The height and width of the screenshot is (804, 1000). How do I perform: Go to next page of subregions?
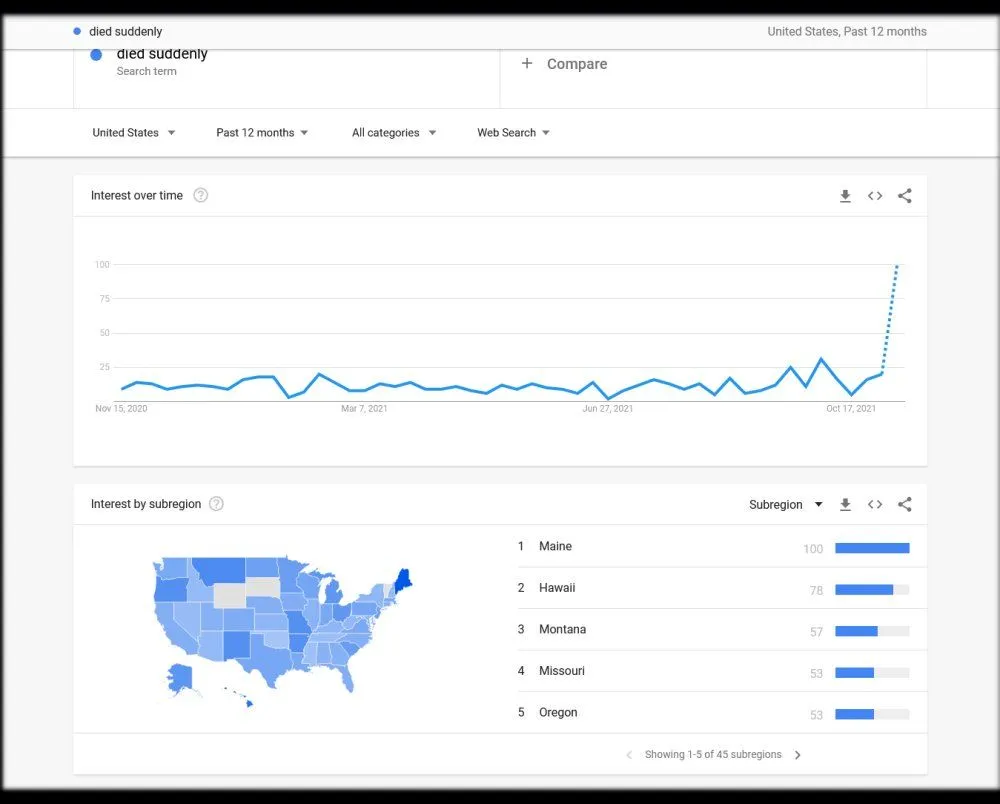click(797, 755)
